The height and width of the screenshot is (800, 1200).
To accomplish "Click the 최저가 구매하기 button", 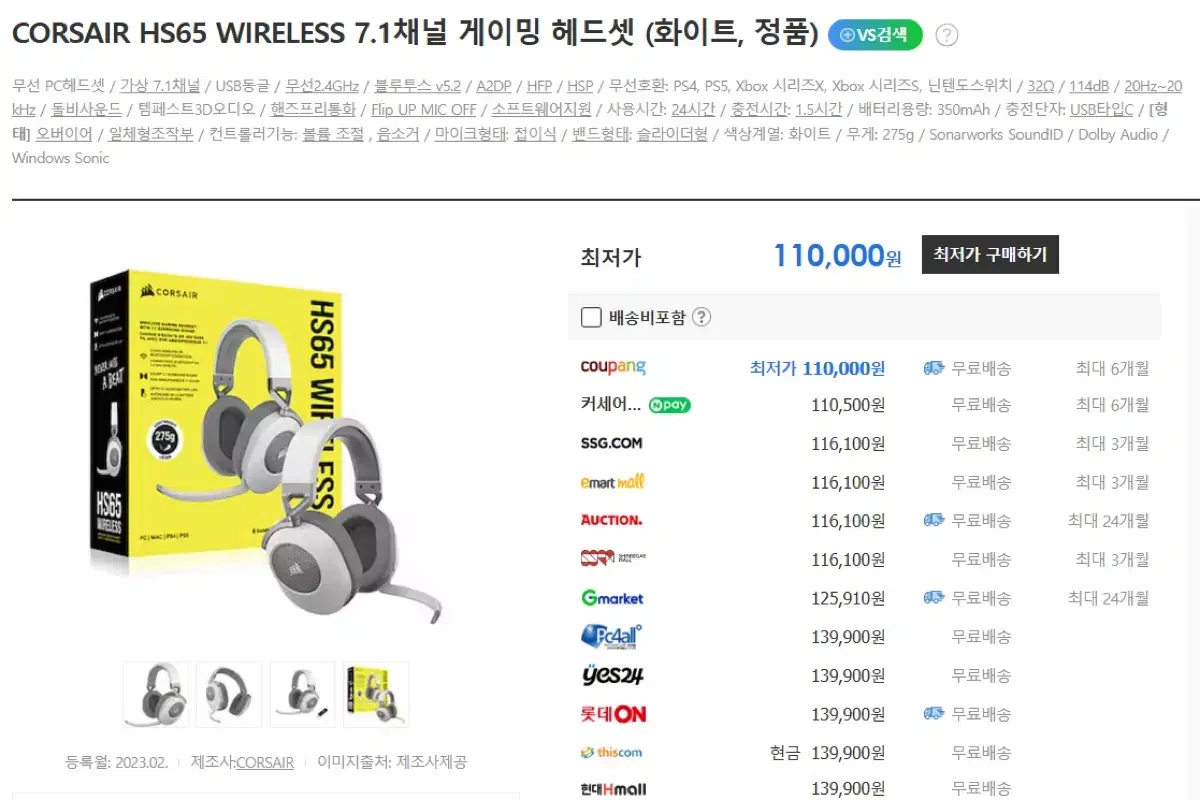I will (x=990, y=255).
